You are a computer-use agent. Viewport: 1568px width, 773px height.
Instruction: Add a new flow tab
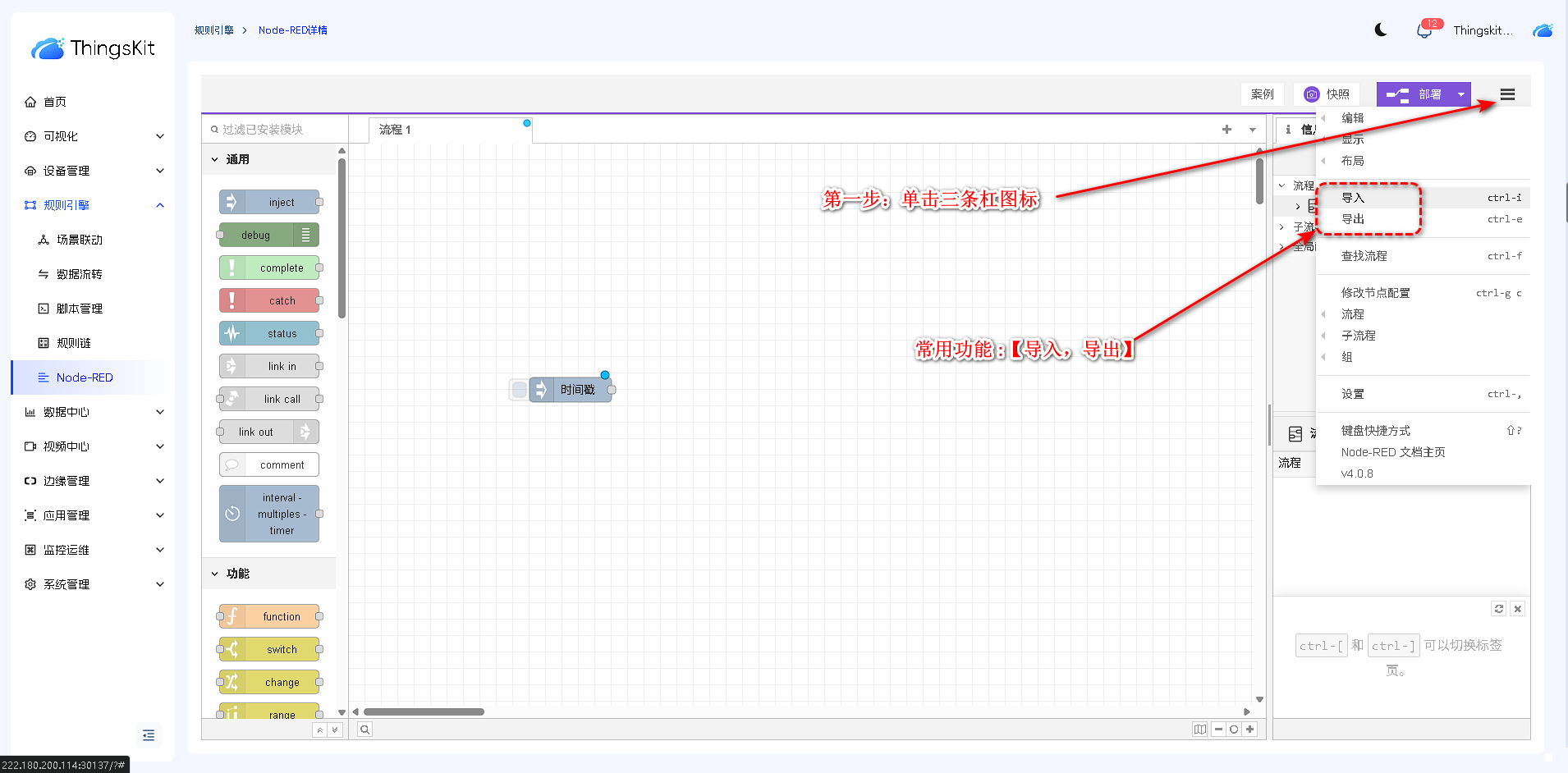(1226, 130)
